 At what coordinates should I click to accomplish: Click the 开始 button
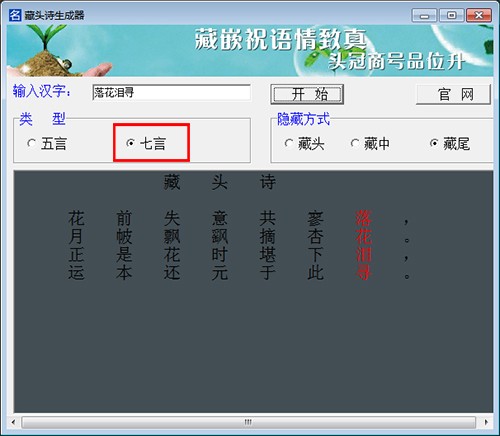[x=307, y=95]
